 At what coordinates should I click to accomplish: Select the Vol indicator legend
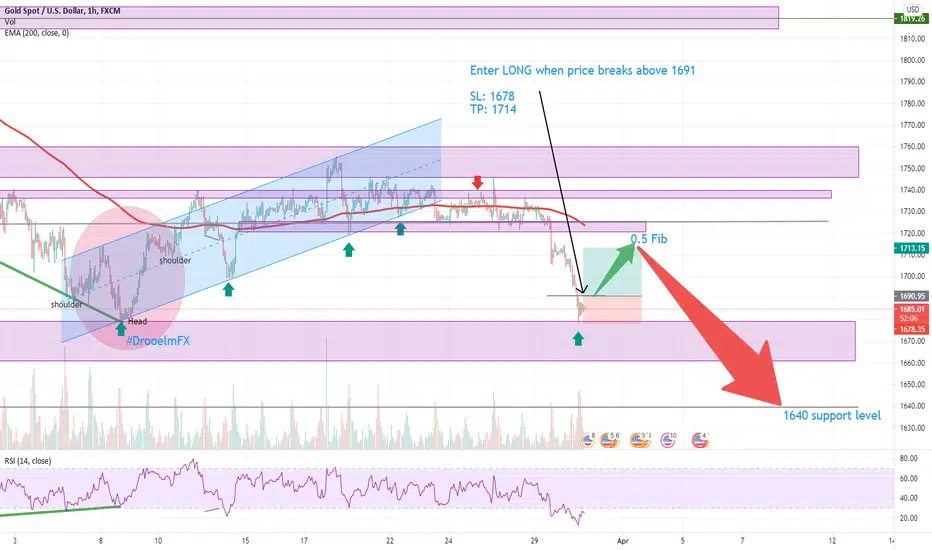point(10,22)
